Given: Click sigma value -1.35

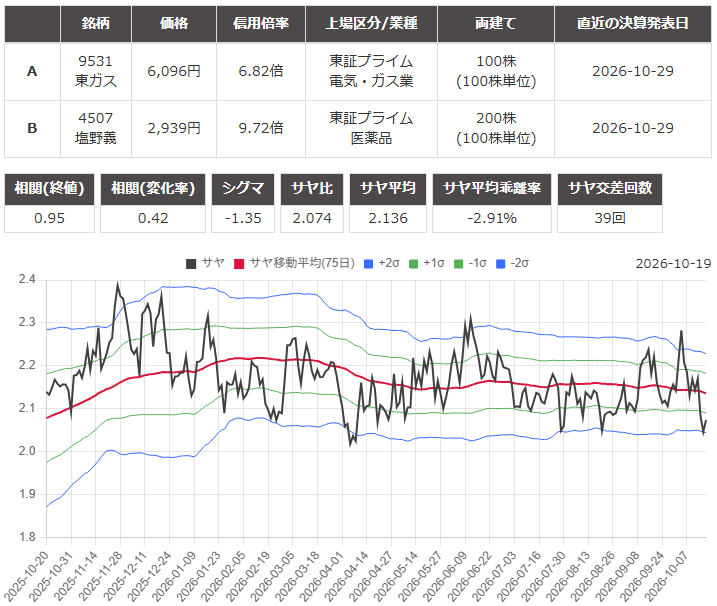Looking at the screenshot, I should pyautogui.click(x=243, y=219).
